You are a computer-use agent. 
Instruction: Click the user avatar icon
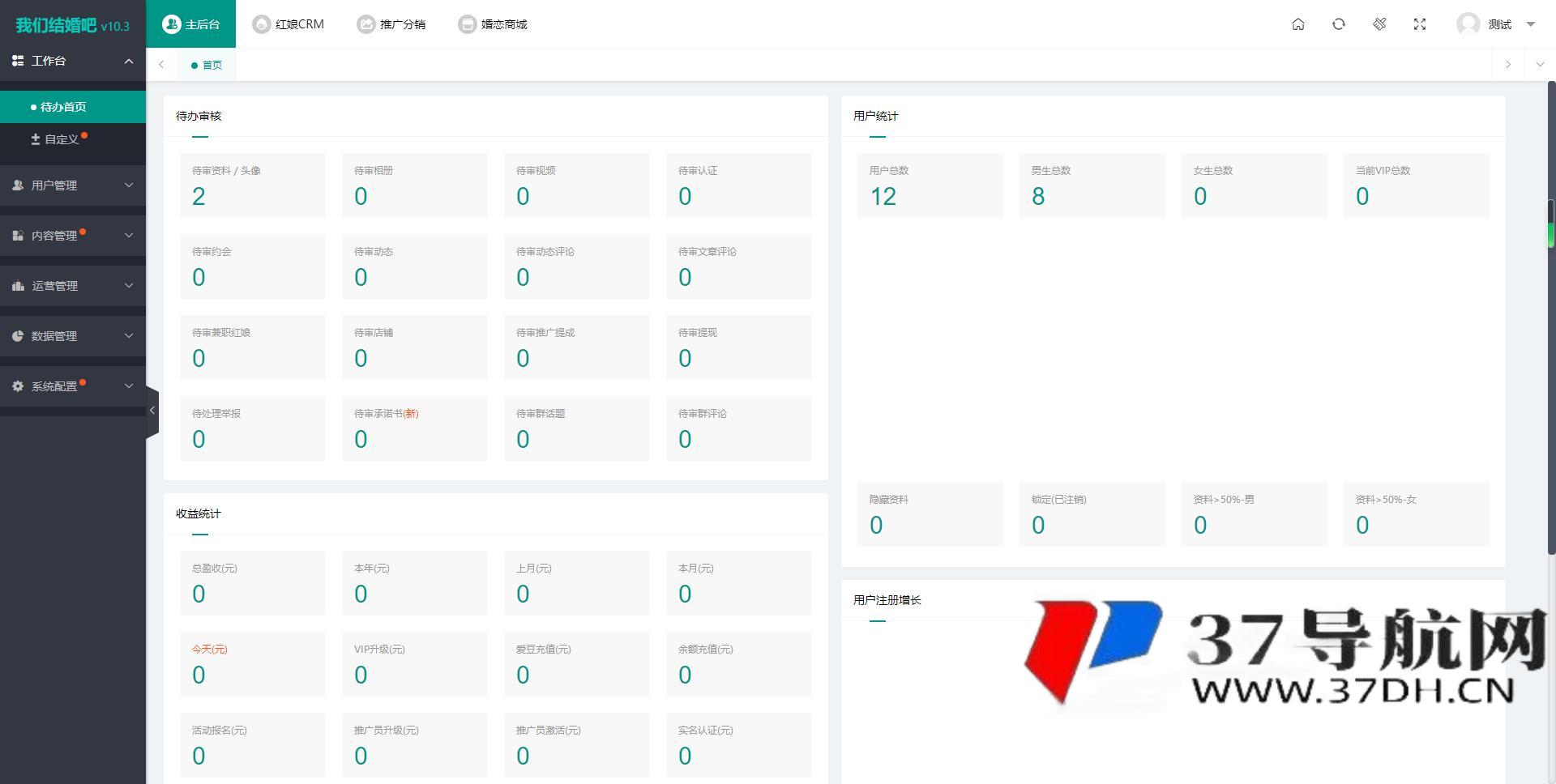tap(1468, 24)
